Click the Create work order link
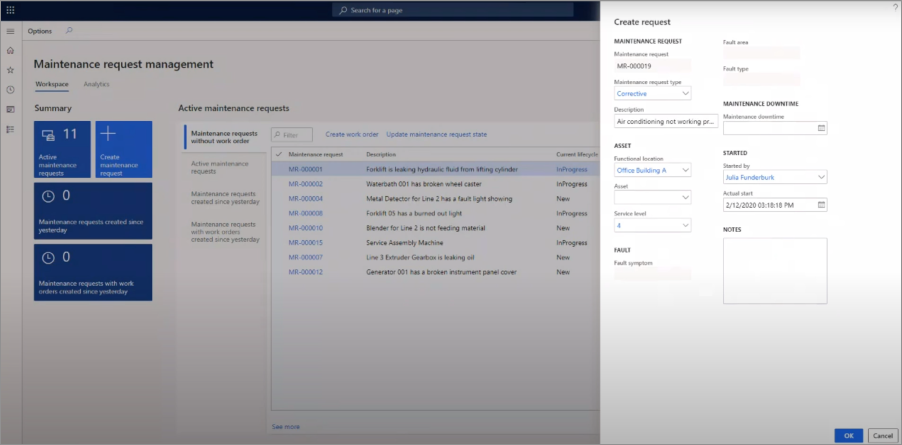Screen dimensions: 902x445 point(352,135)
